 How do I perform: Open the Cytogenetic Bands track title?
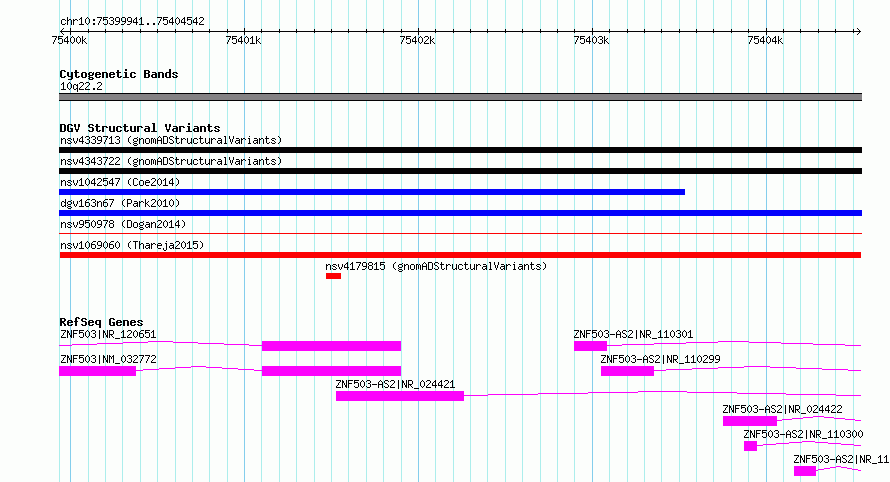[119, 74]
